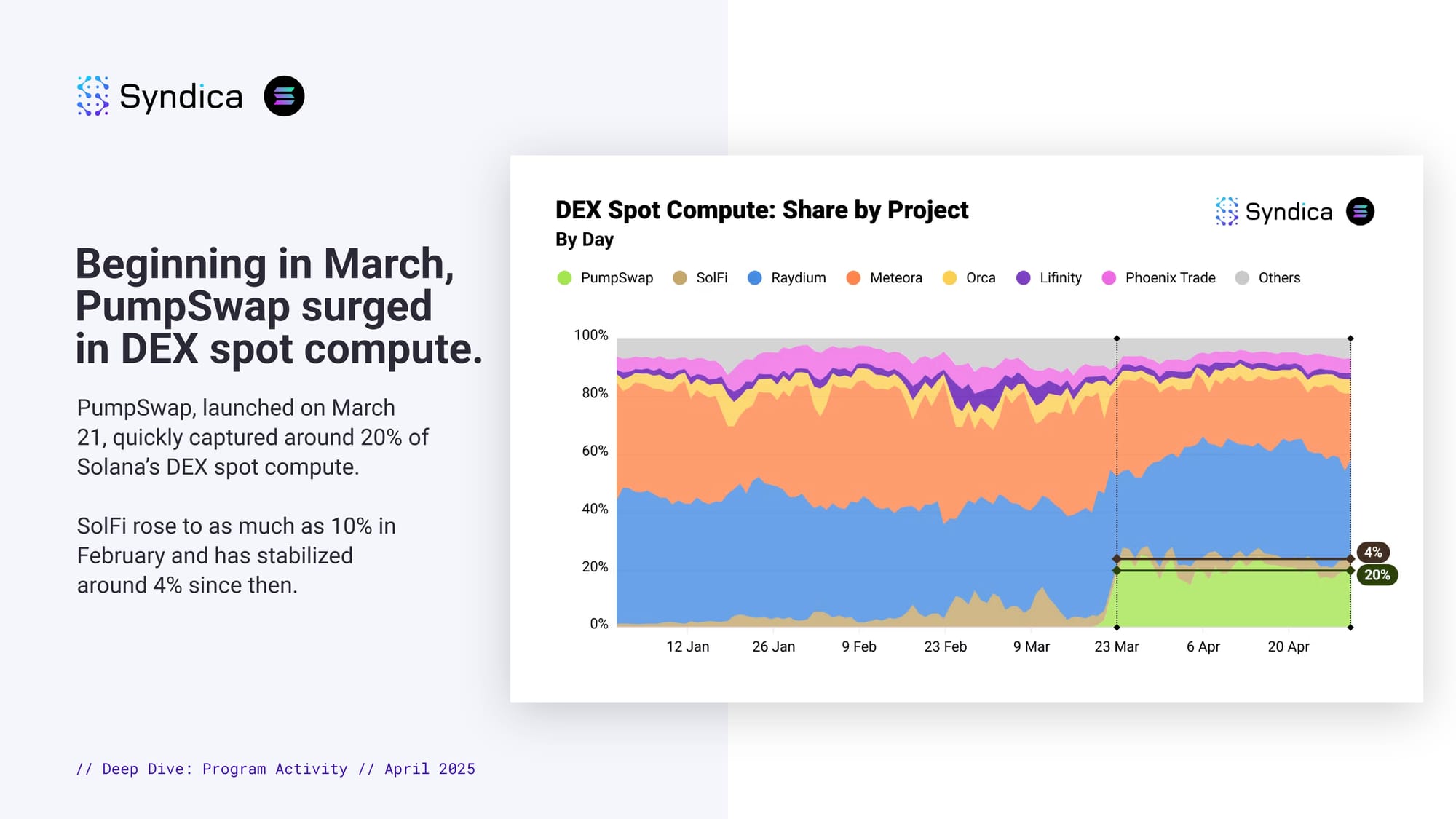Image resolution: width=1456 pixels, height=819 pixels.
Task: Click the 20% annotation badge
Action: click(x=1377, y=575)
